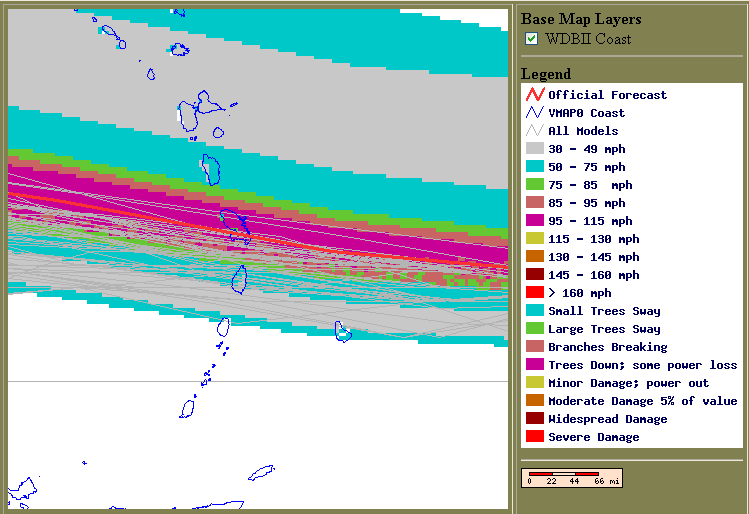The image size is (749, 514).
Task: Click the Minor Damage; power out swatch
Action: [535, 383]
